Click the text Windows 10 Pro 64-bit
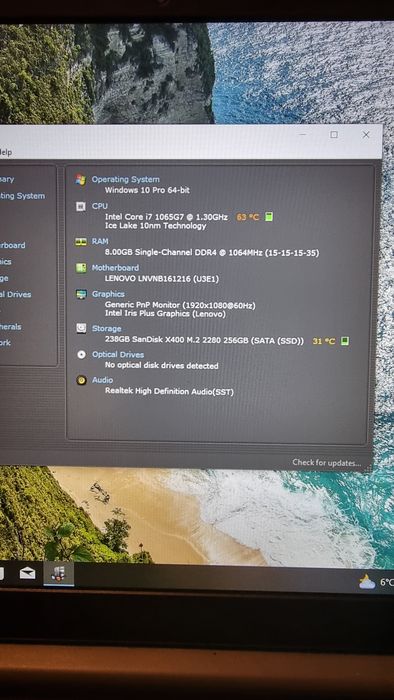Viewport: 394px width, 700px height. pyautogui.click(x=147, y=190)
